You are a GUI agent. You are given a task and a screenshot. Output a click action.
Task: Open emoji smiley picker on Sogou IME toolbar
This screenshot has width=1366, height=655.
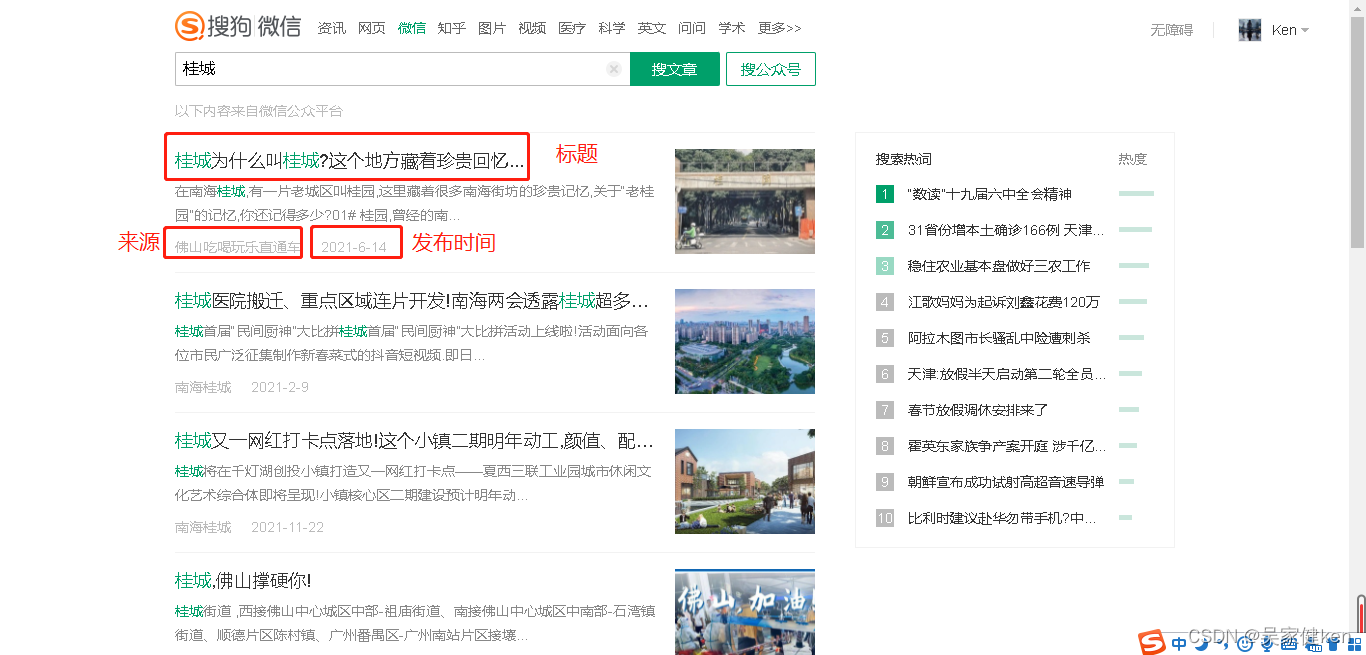(1245, 645)
